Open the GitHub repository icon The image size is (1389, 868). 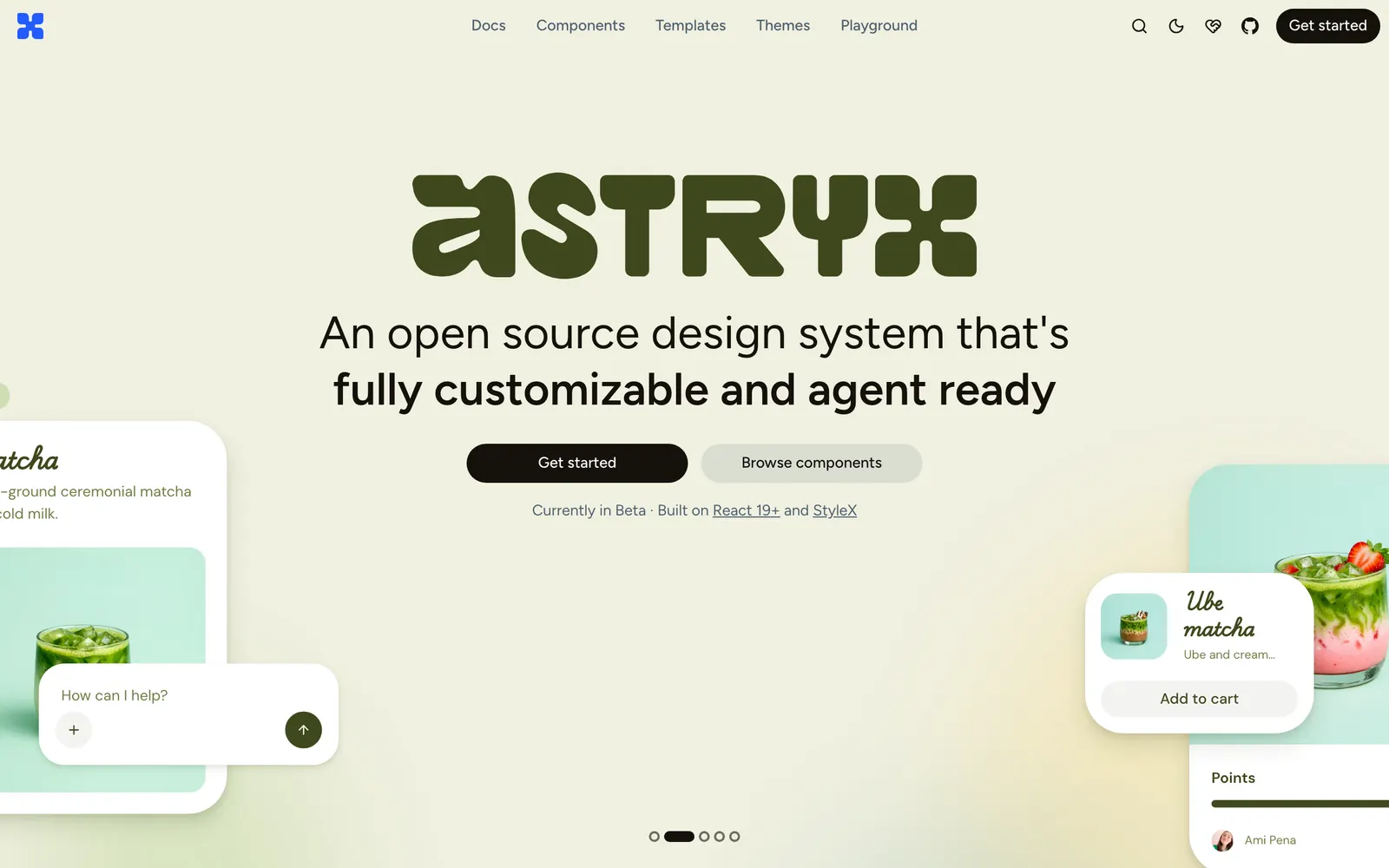click(1250, 26)
